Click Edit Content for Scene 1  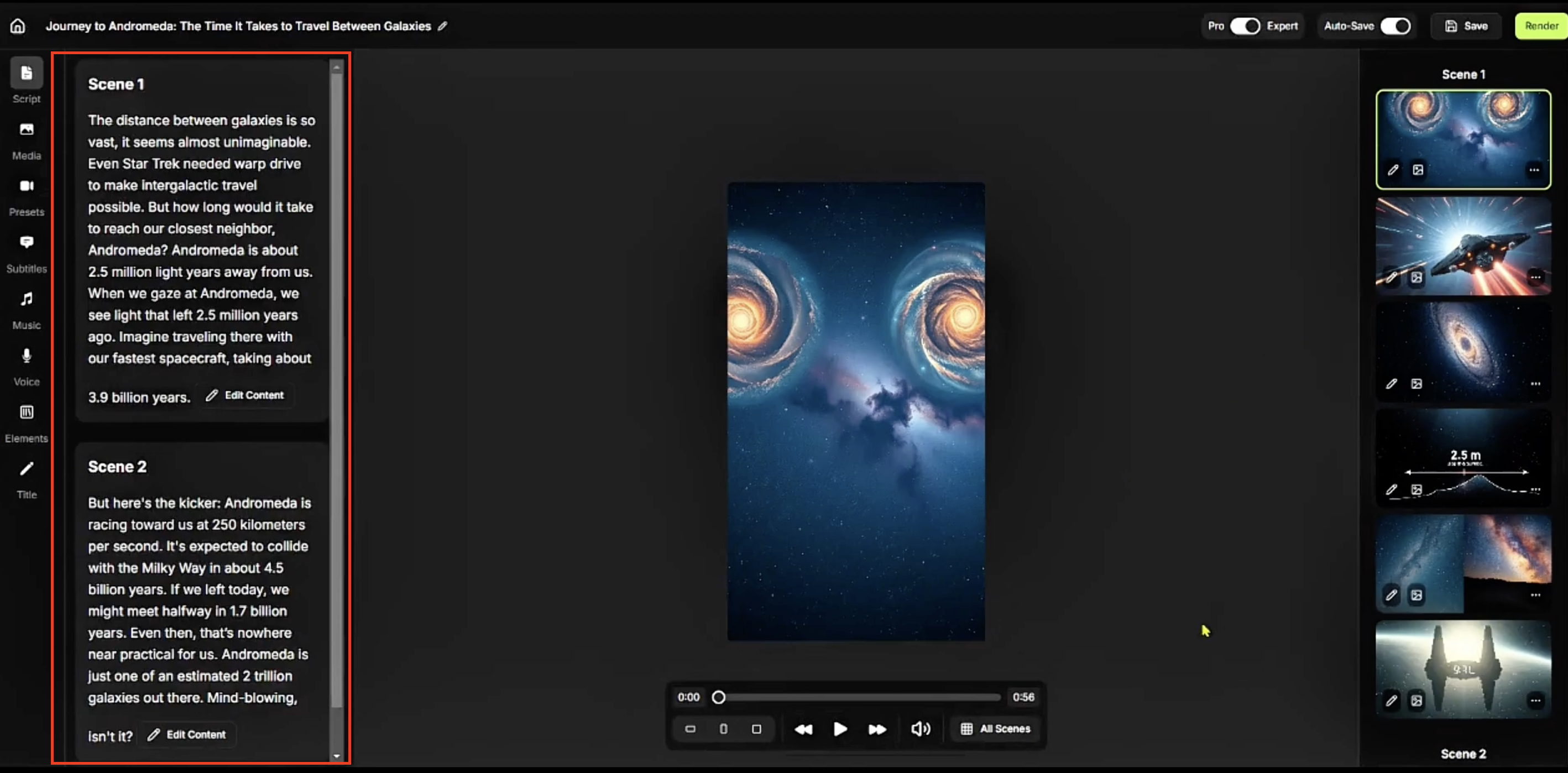[x=245, y=396]
